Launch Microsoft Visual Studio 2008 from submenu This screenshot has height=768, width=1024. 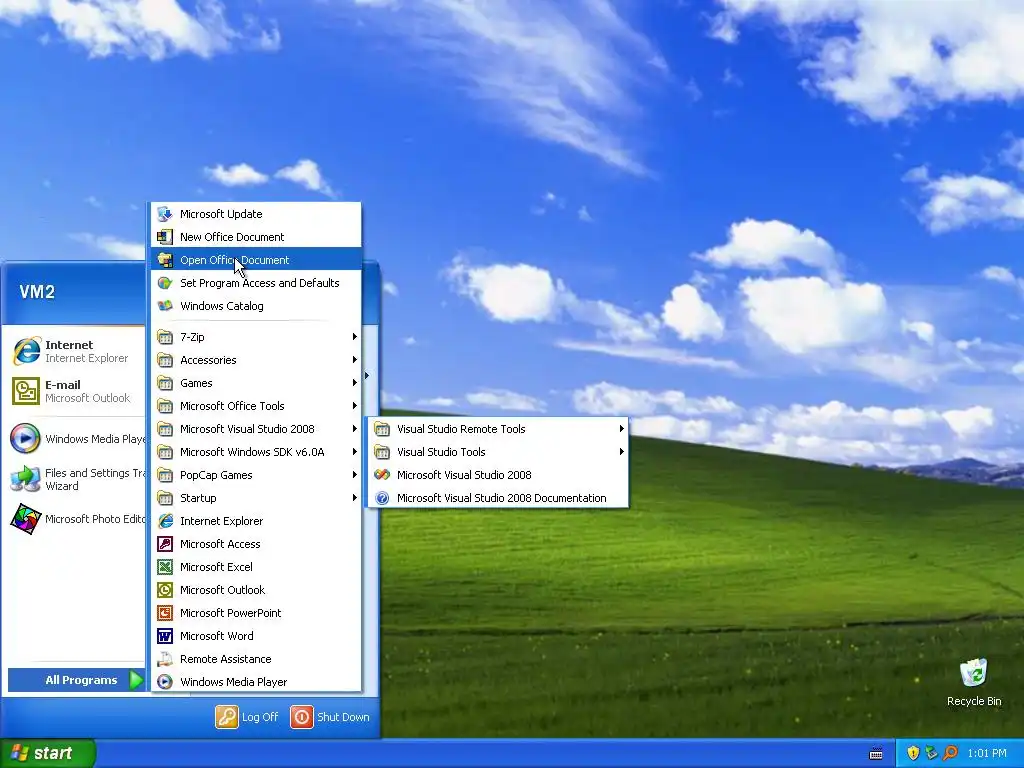click(498, 475)
